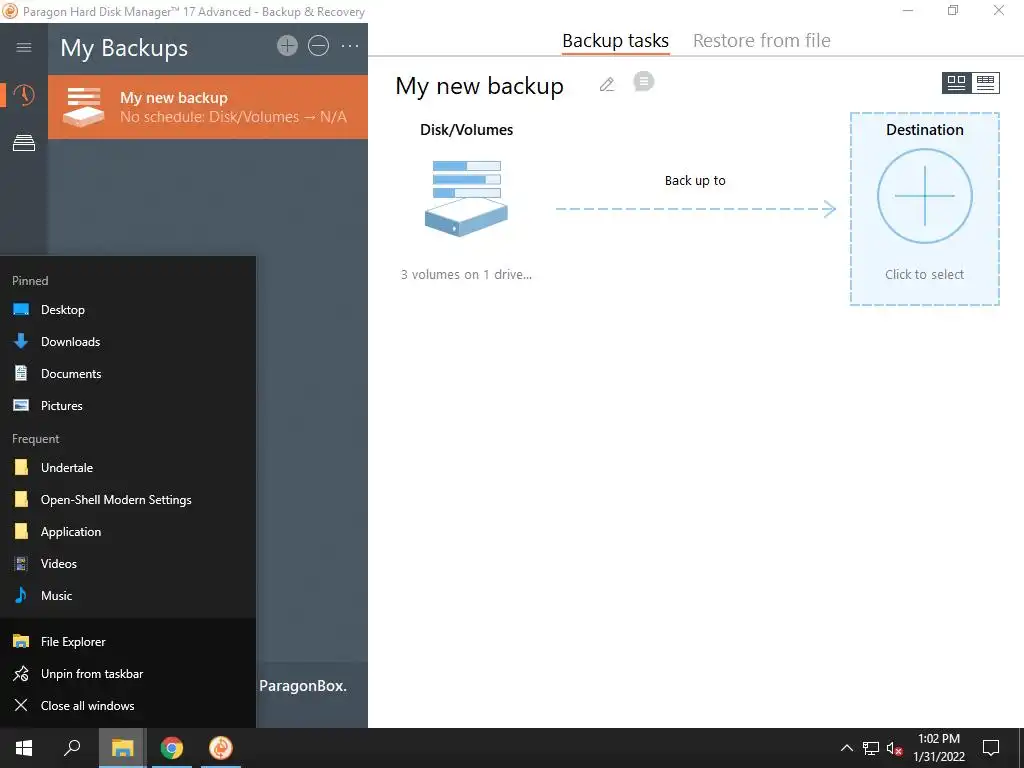Add a new backup with plus icon

pos(287,46)
